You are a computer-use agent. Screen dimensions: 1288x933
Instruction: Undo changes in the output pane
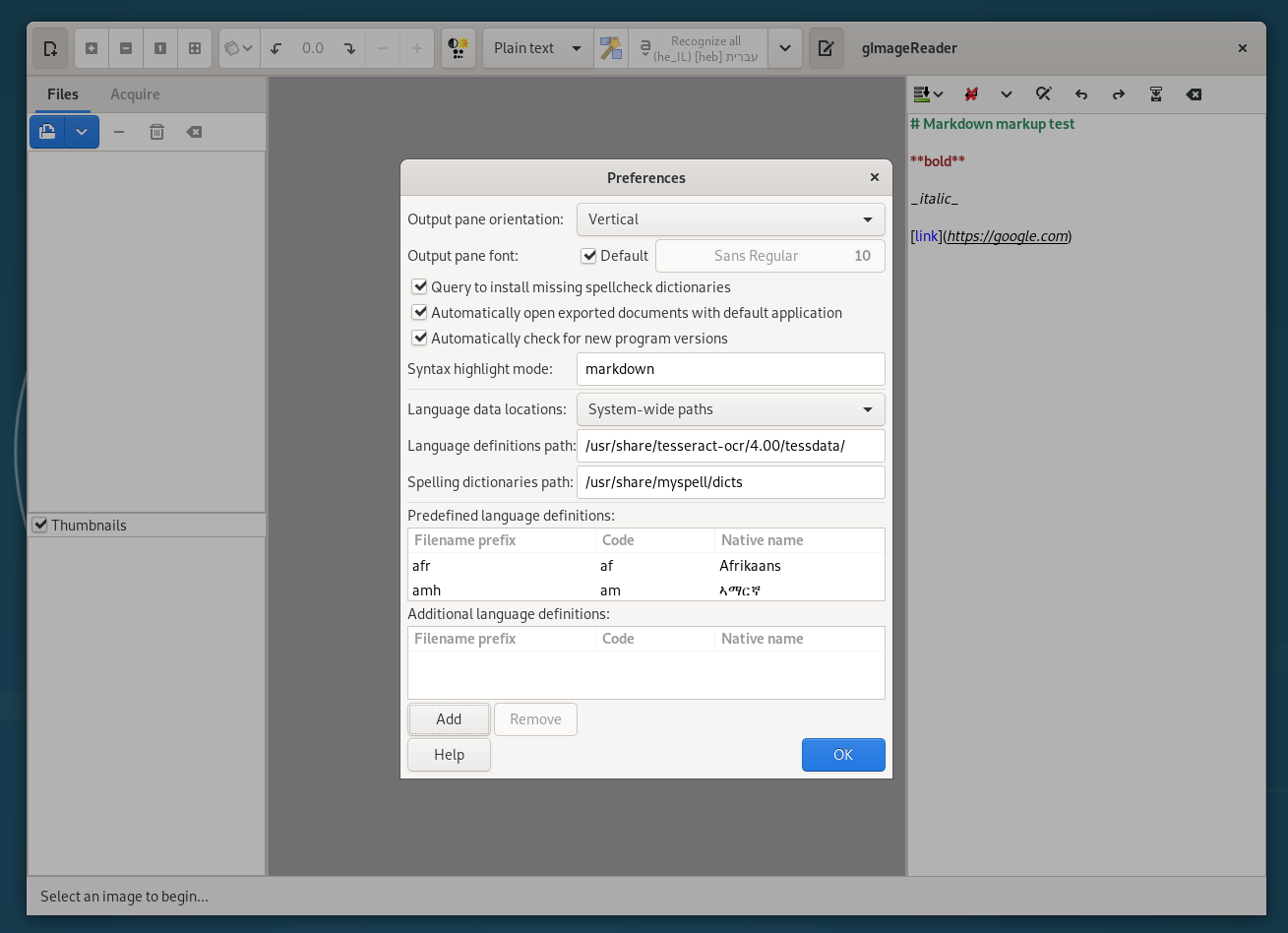(x=1080, y=94)
